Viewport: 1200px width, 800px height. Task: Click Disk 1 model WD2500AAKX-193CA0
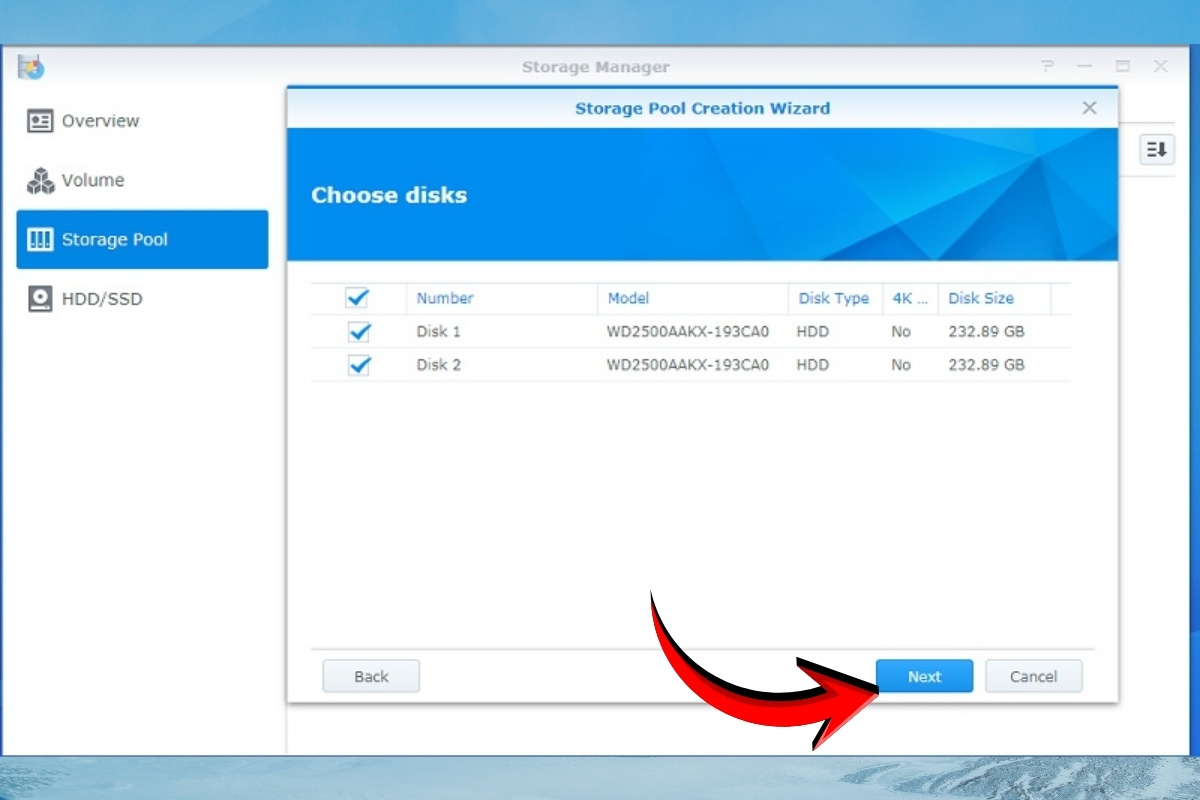tap(688, 332)
